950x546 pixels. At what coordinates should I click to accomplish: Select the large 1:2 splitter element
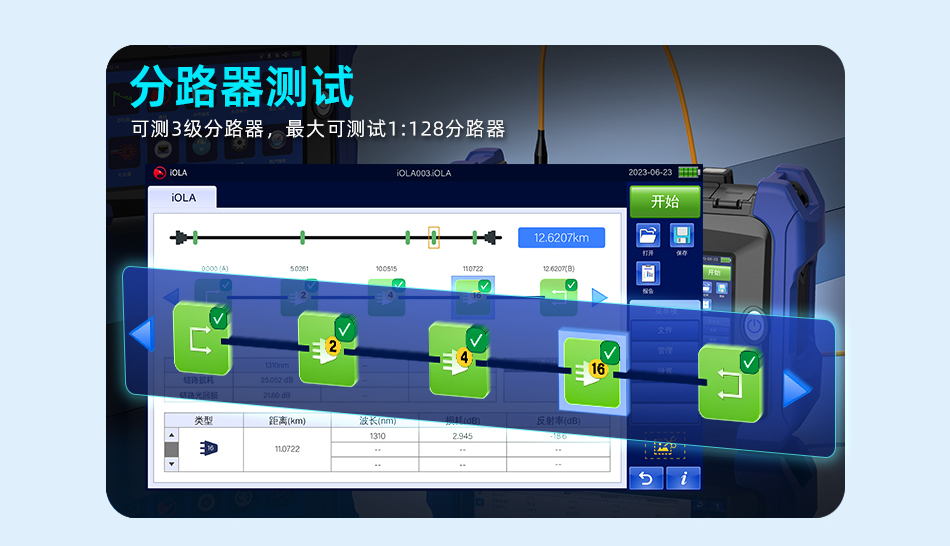[x=328, y=348]
